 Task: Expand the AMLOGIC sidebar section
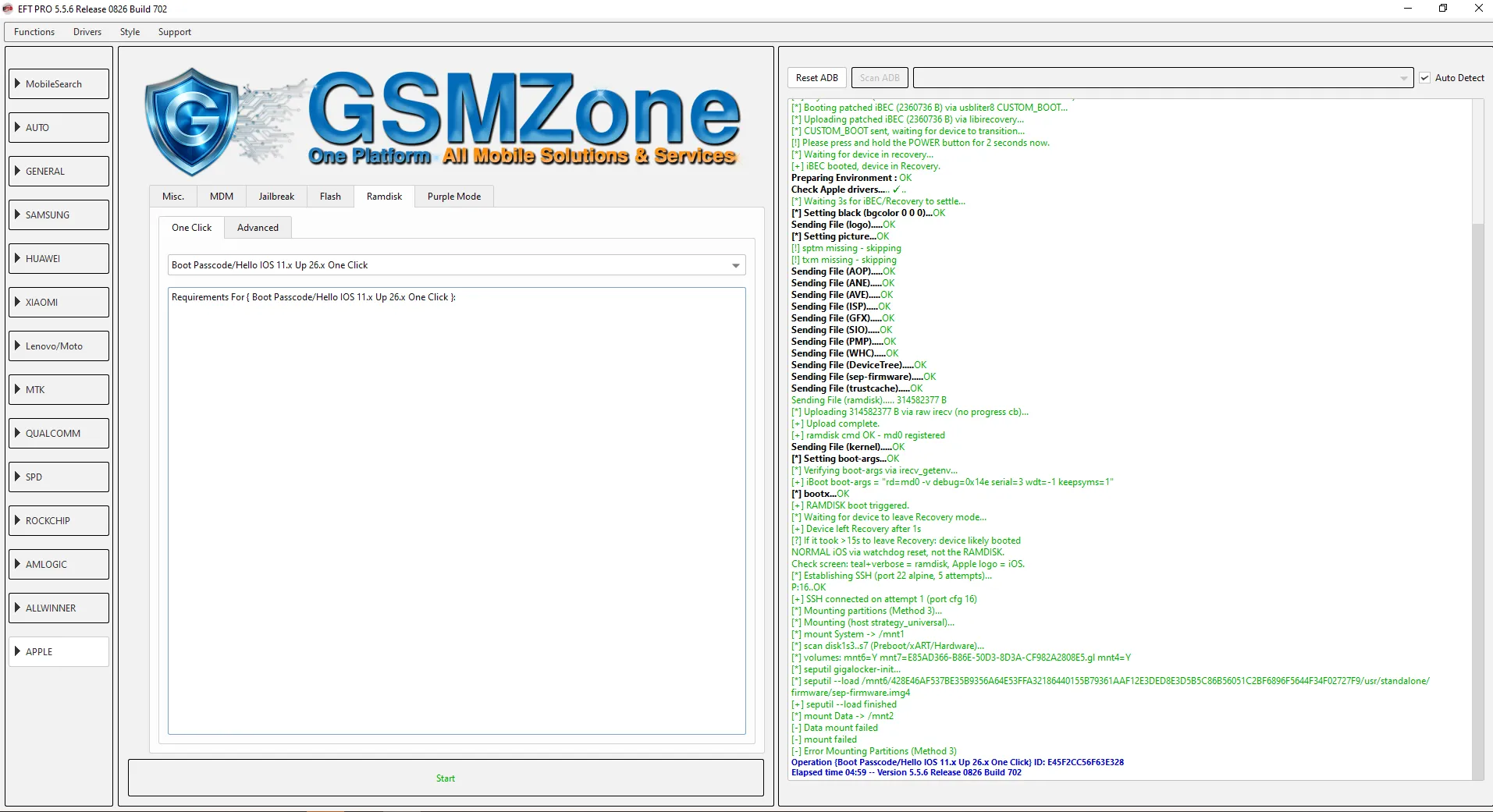pos(59,565)
